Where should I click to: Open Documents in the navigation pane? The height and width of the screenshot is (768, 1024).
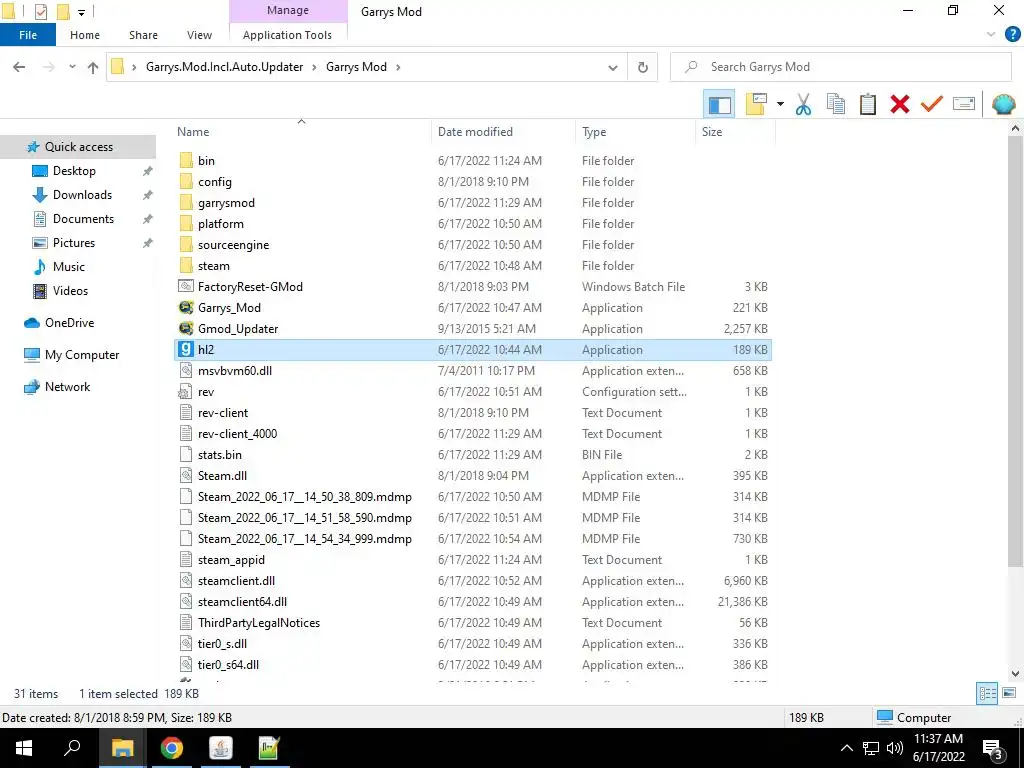tap(83, 219)
